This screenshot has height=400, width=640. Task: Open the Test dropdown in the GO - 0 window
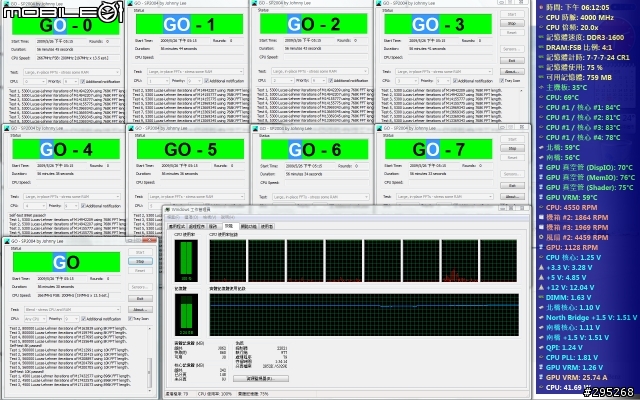click(71, 72)
